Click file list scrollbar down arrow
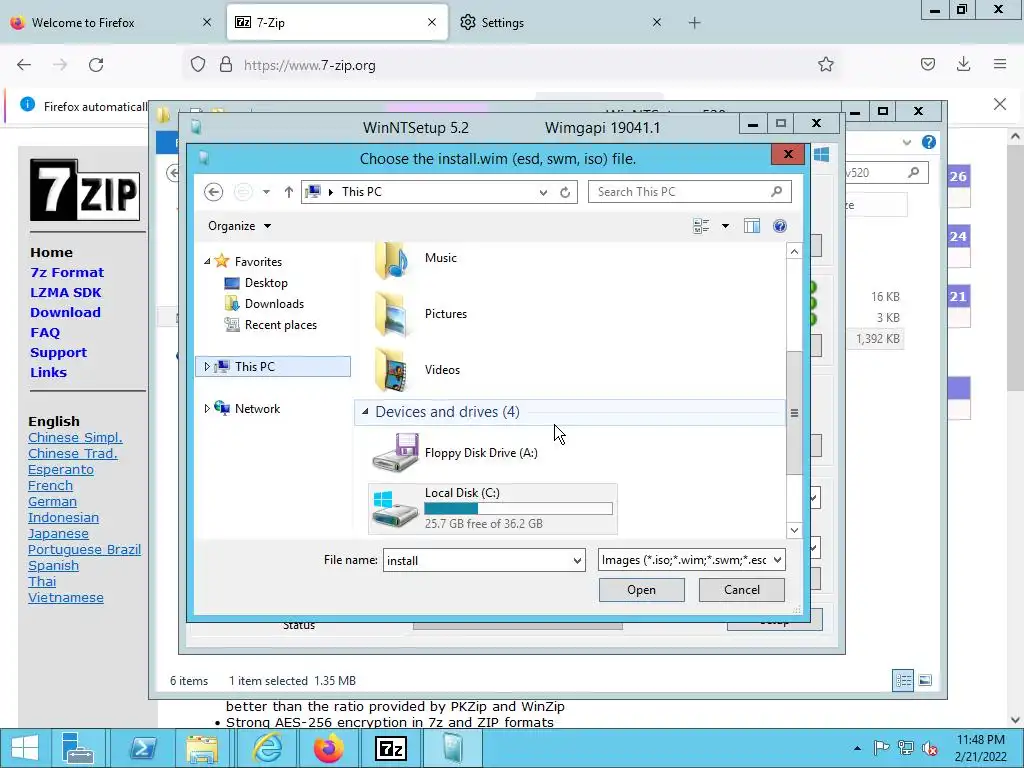 point(794,530)
